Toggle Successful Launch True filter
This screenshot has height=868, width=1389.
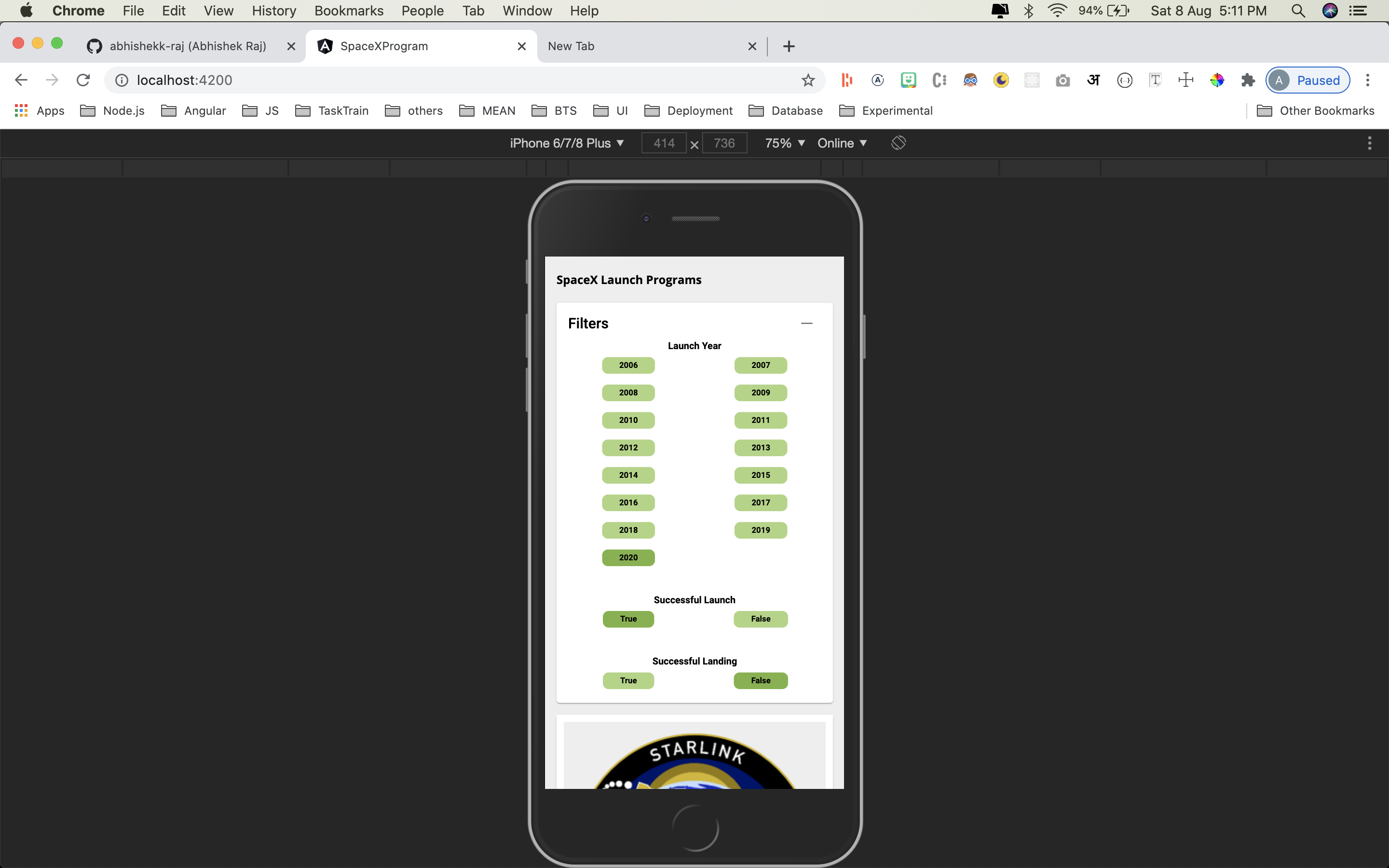[x=628, y=619]
